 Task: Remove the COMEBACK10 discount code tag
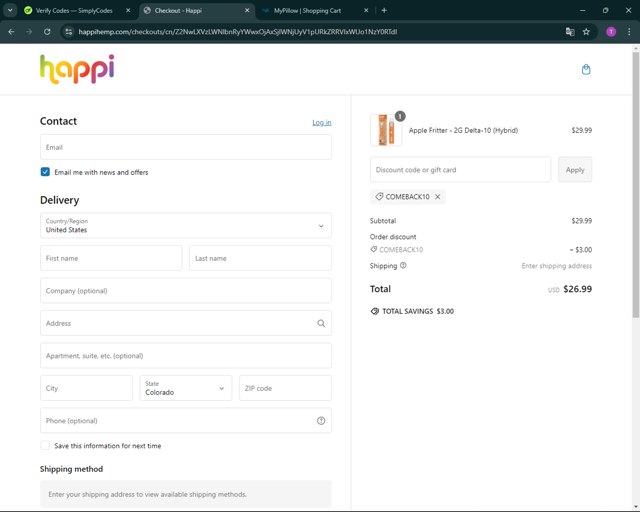(x=438, y=197)
